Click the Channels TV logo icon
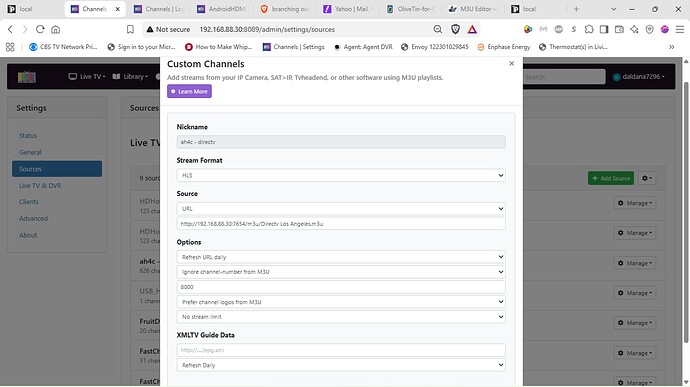The height and width of the screenshot is (387, 690). pos(27,77)
